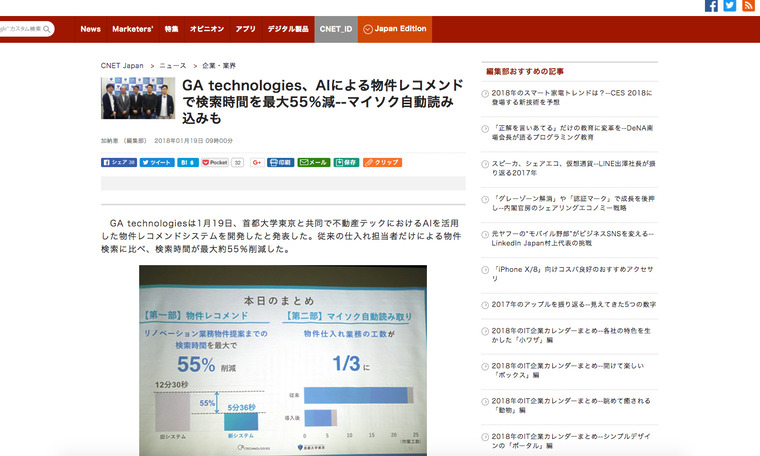Open the Apple 2017 retrospective article in the sidebar
Viewport: 760px width, 456px height.
click(x=574, y=304)
